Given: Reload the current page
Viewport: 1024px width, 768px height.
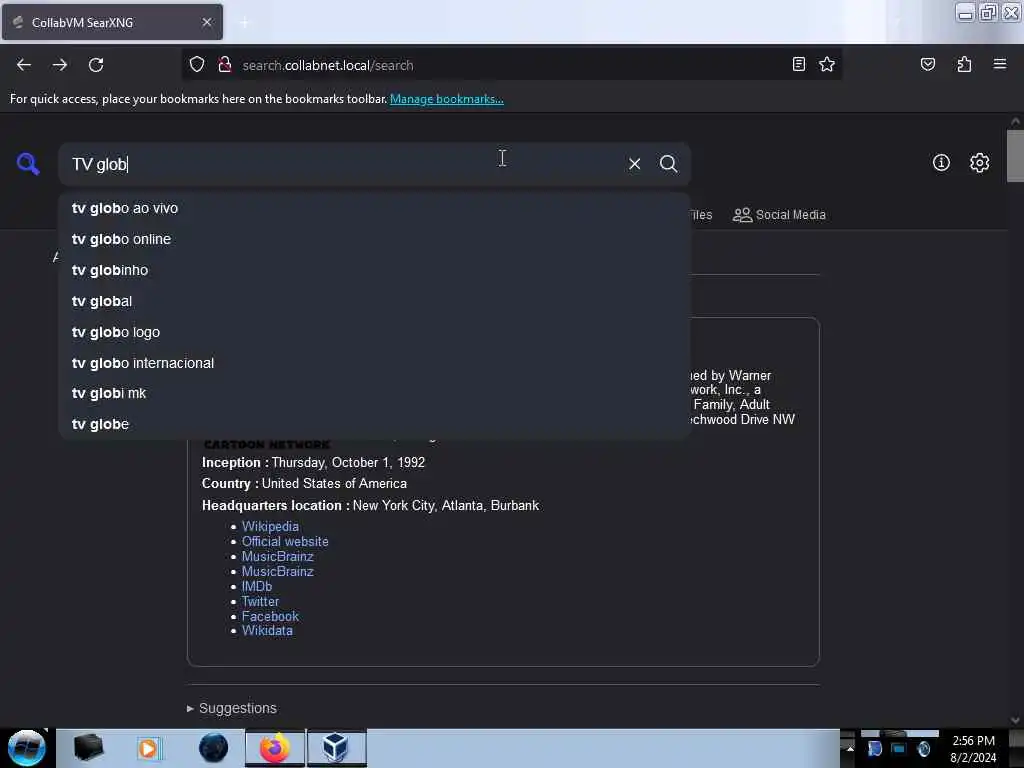Looking at the screenshot, I should [x=96, y=65].
